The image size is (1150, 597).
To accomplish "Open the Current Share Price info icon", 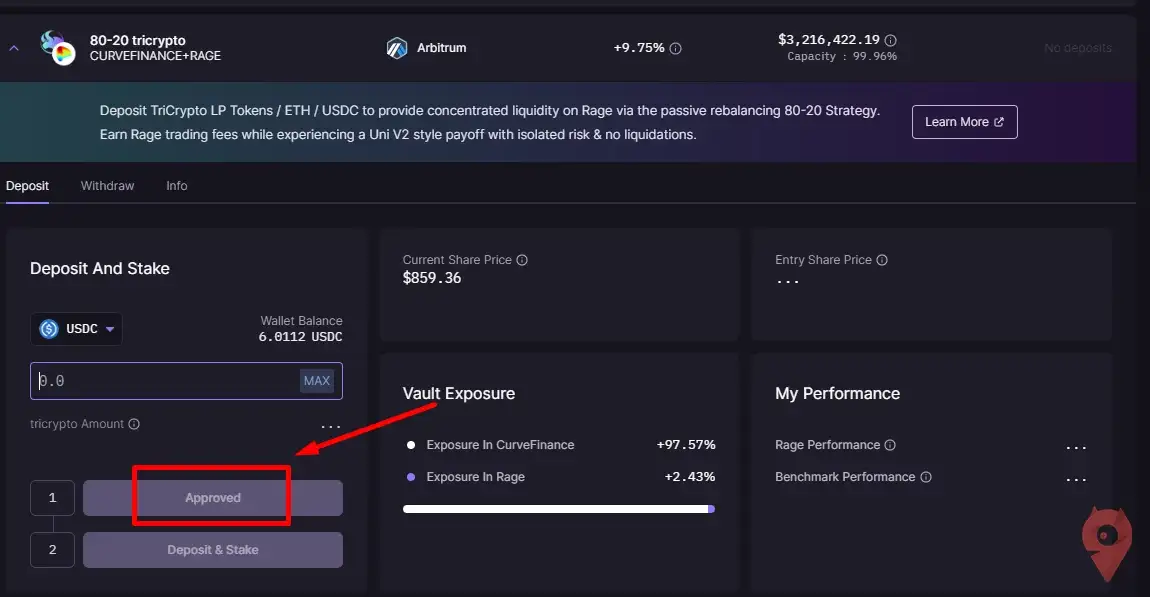I will point(522,260).
